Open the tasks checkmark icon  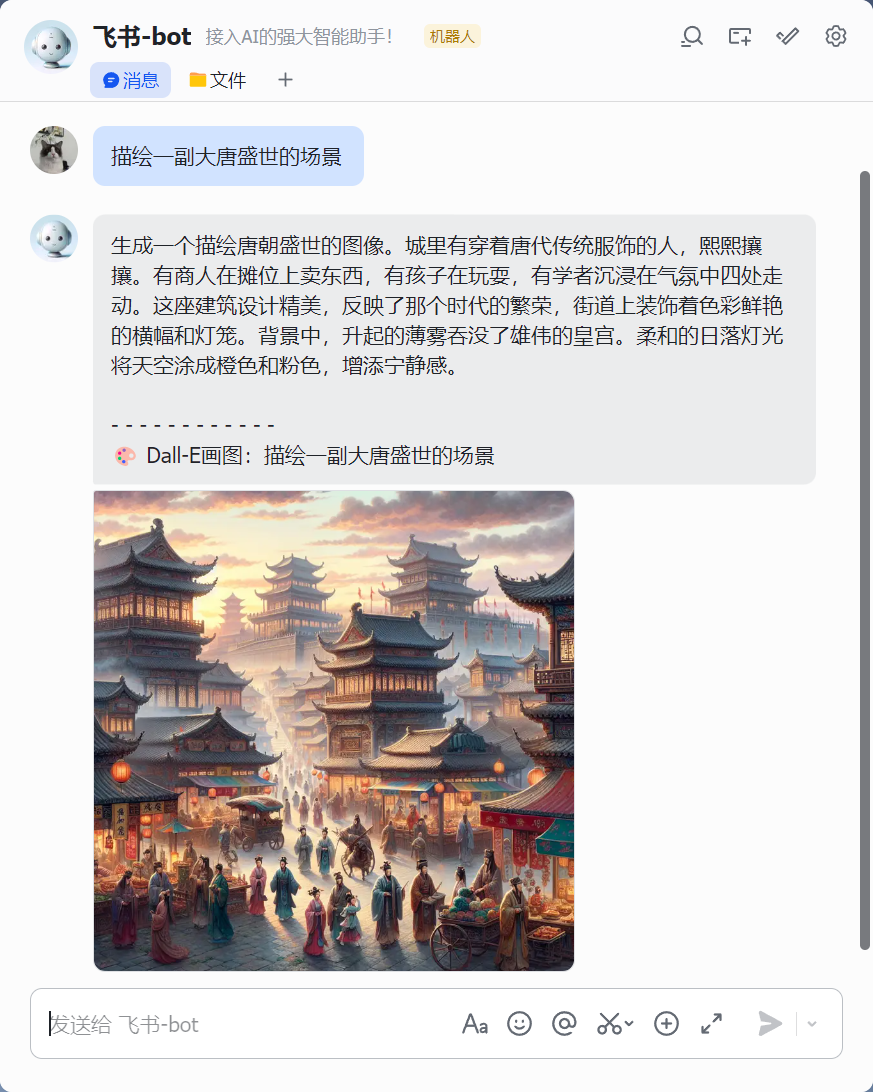pos(787,36)
